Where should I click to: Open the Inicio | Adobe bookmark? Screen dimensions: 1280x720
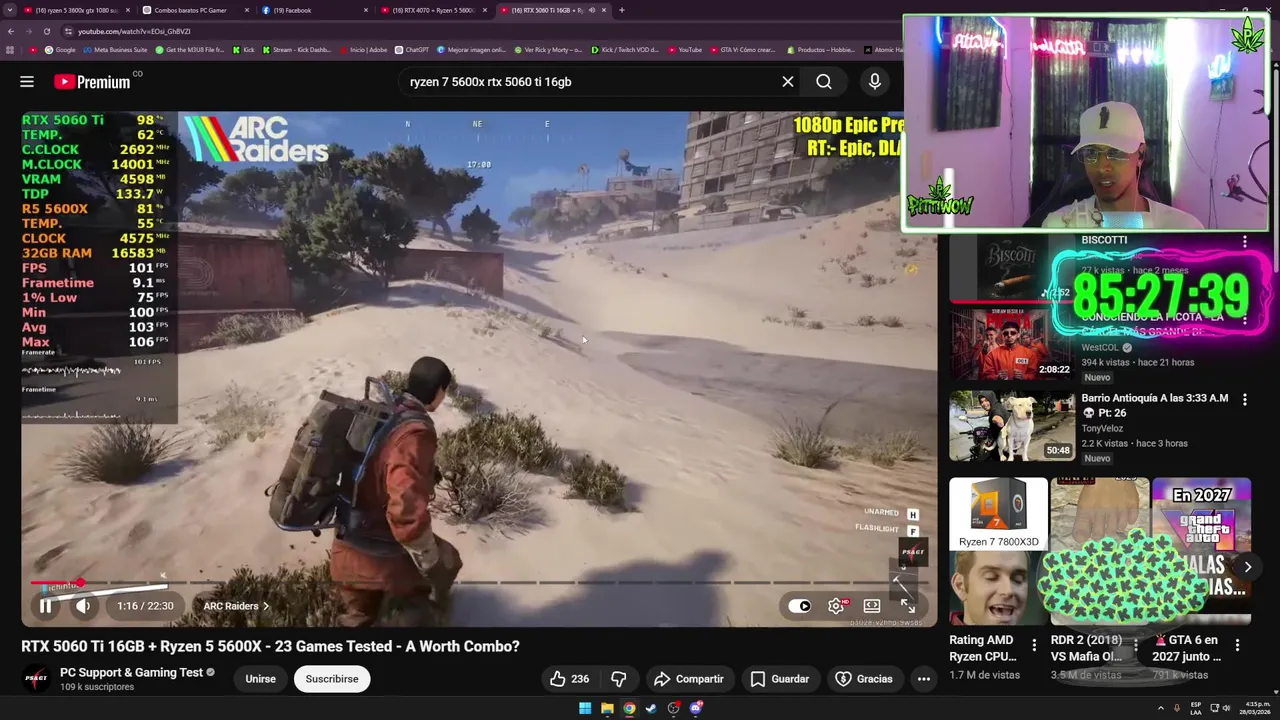pos(363,49)
